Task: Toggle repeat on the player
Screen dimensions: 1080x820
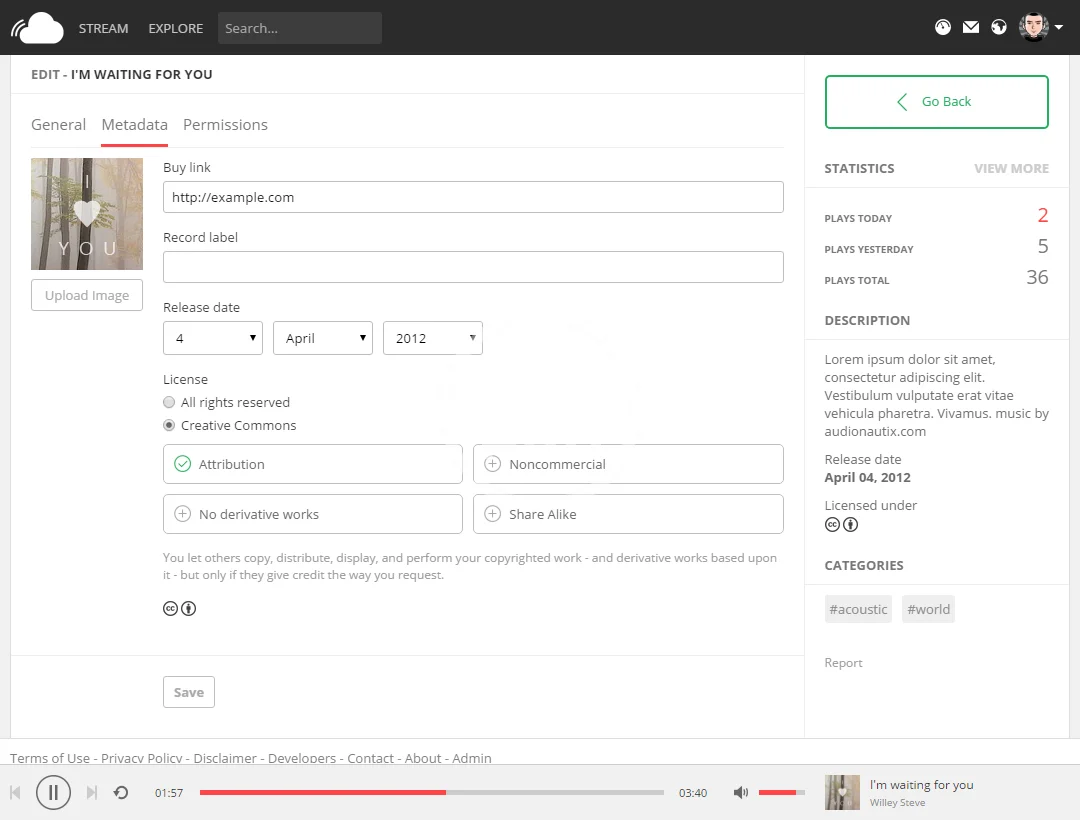Action: click(121, 793)
